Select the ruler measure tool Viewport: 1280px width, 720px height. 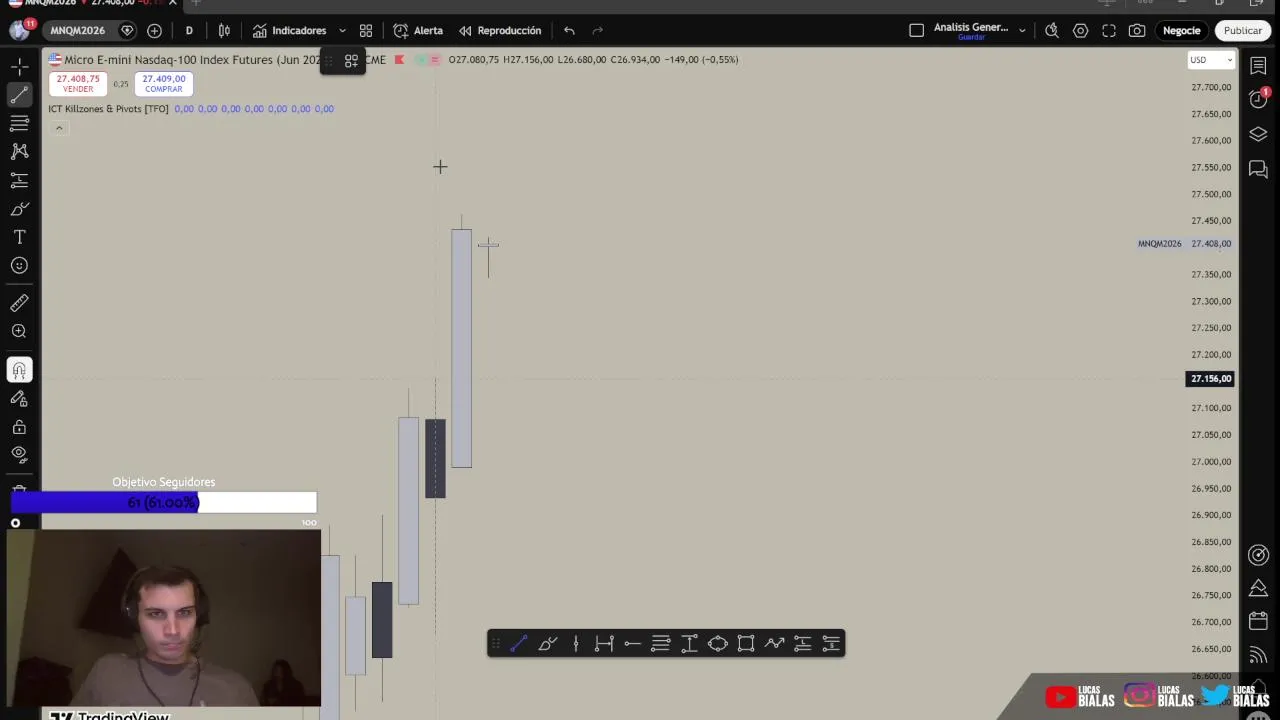click(x=19, y=303)
